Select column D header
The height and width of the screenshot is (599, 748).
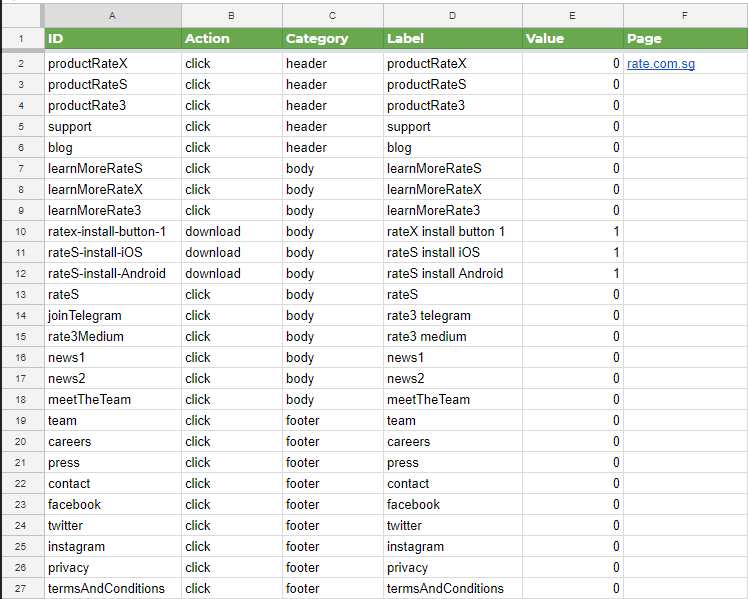click(x=453, y=16)
